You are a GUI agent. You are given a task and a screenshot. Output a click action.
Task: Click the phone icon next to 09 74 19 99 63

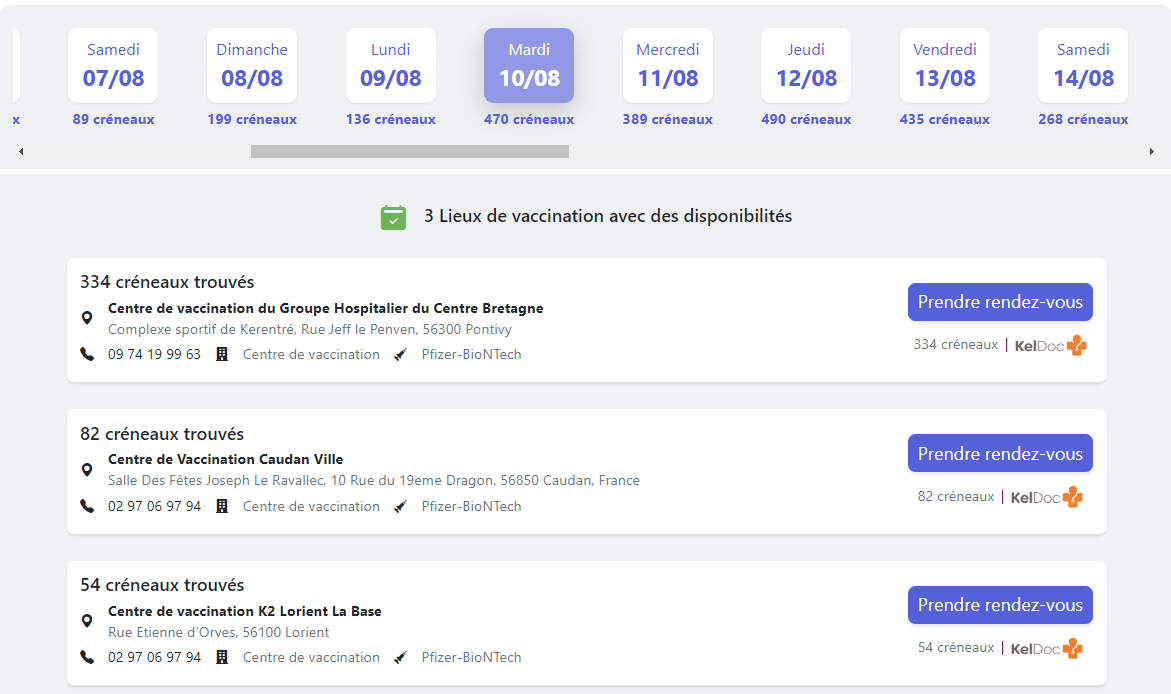click(87, 354)
